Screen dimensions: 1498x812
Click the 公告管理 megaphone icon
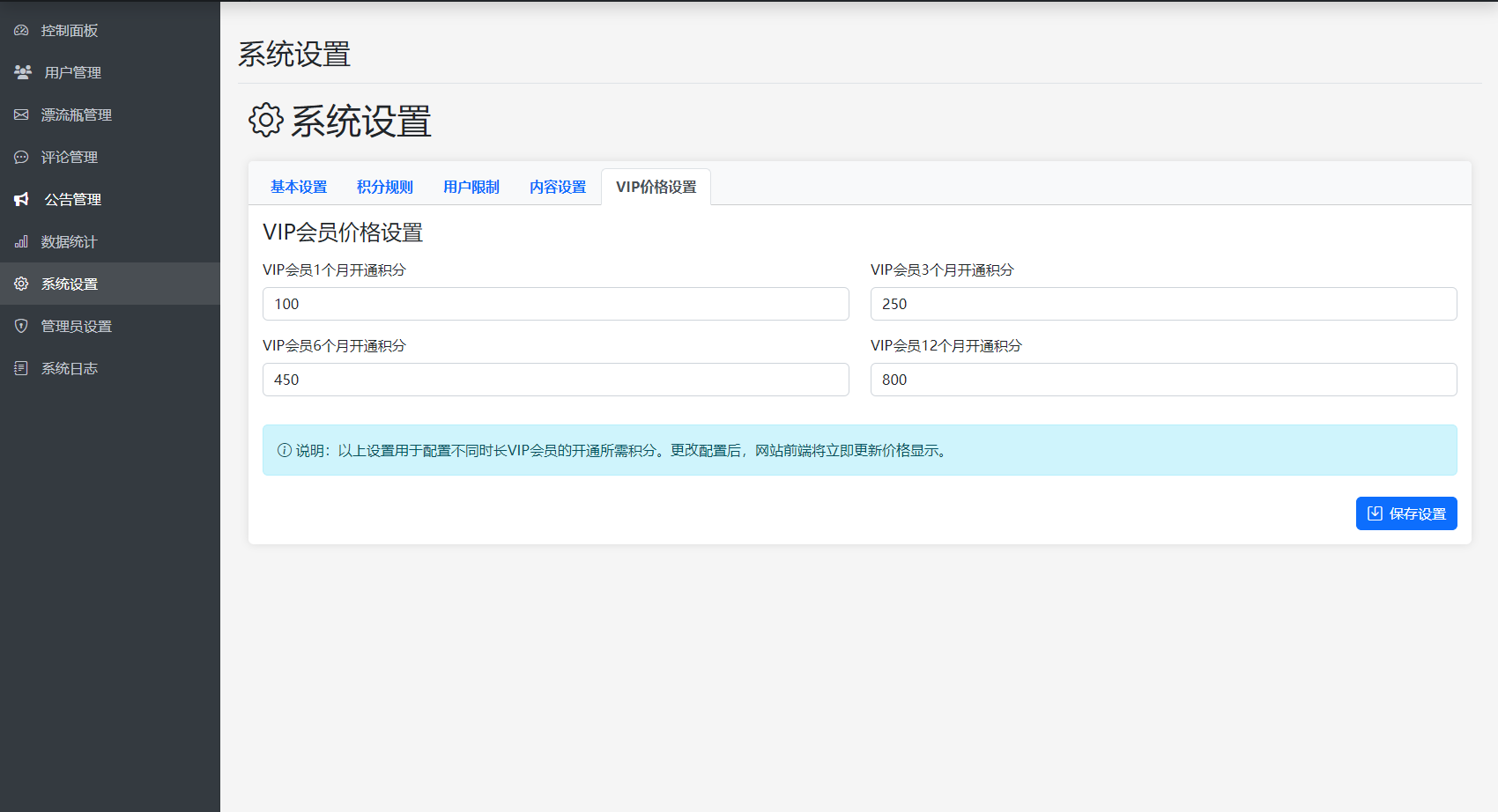pos(21,199)
